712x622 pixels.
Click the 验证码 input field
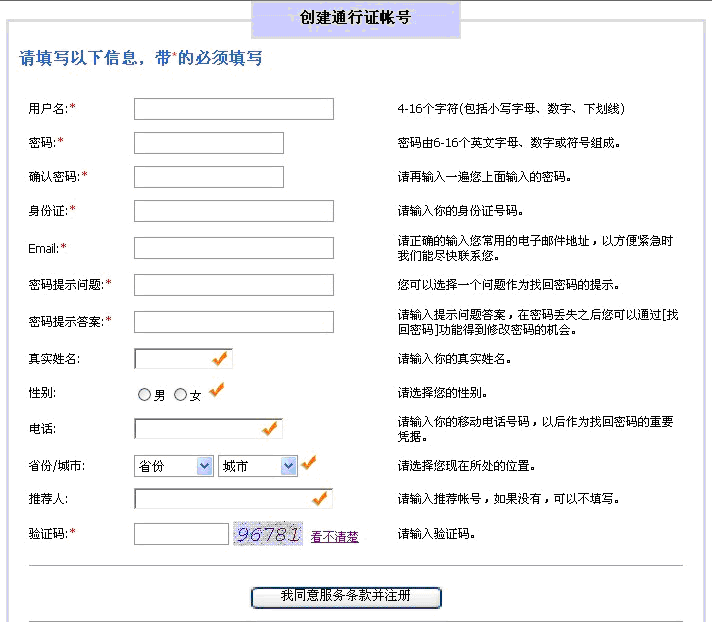(x=181, y=534)
